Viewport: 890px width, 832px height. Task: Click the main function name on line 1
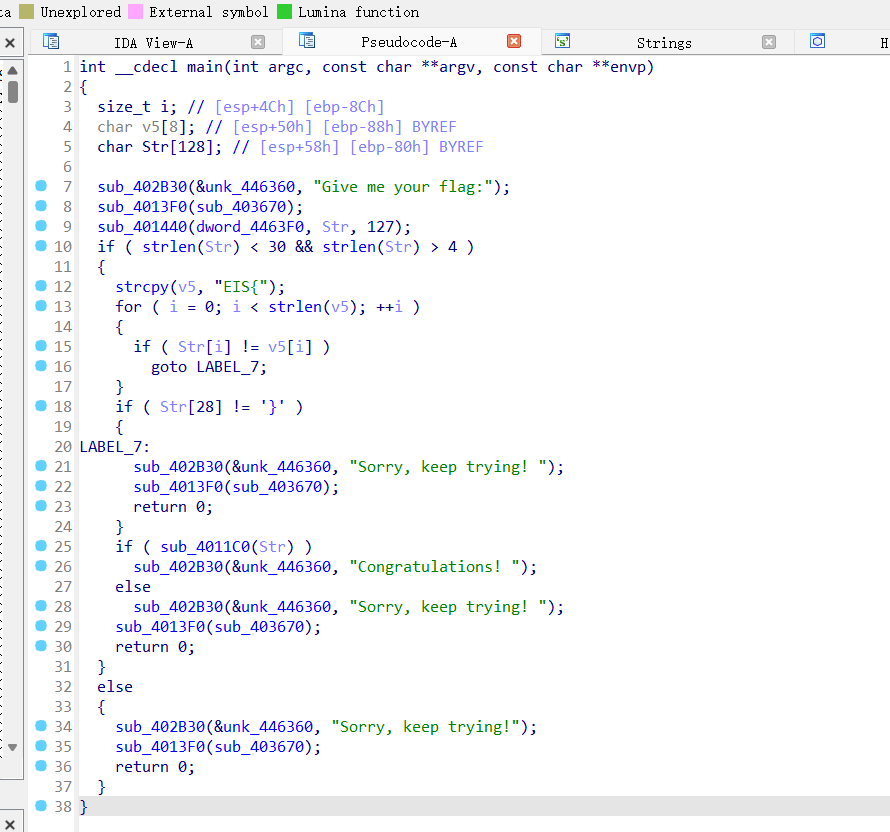click(205, 67)
